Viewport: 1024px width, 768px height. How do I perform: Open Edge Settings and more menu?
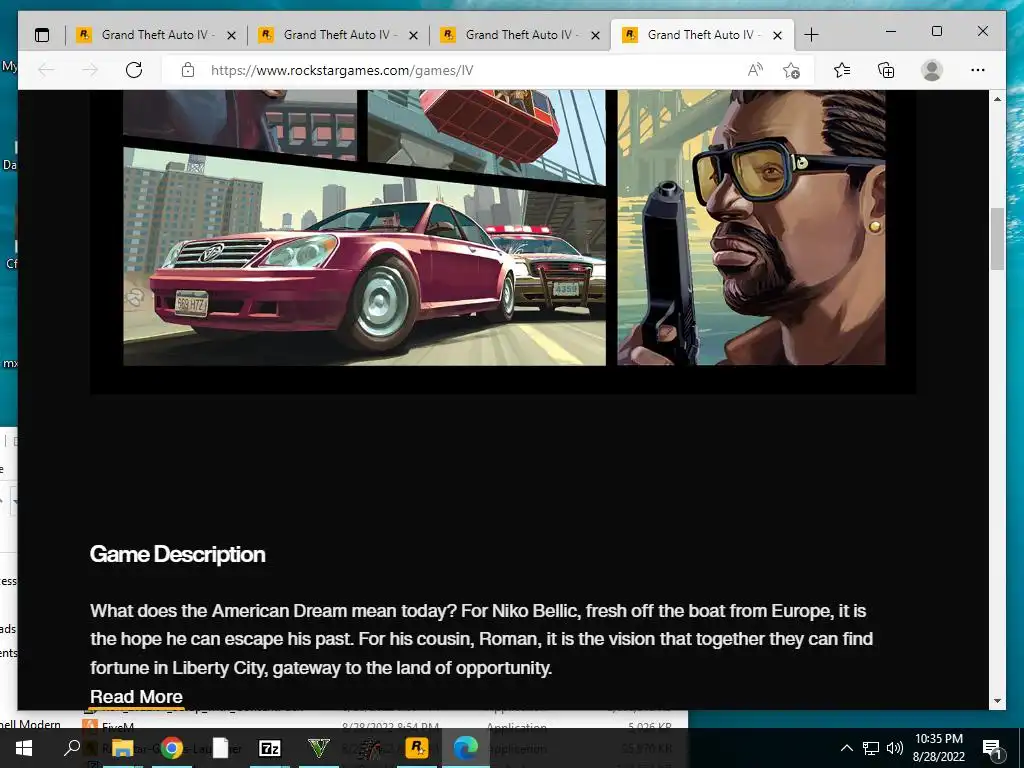[x=978, y=70]
